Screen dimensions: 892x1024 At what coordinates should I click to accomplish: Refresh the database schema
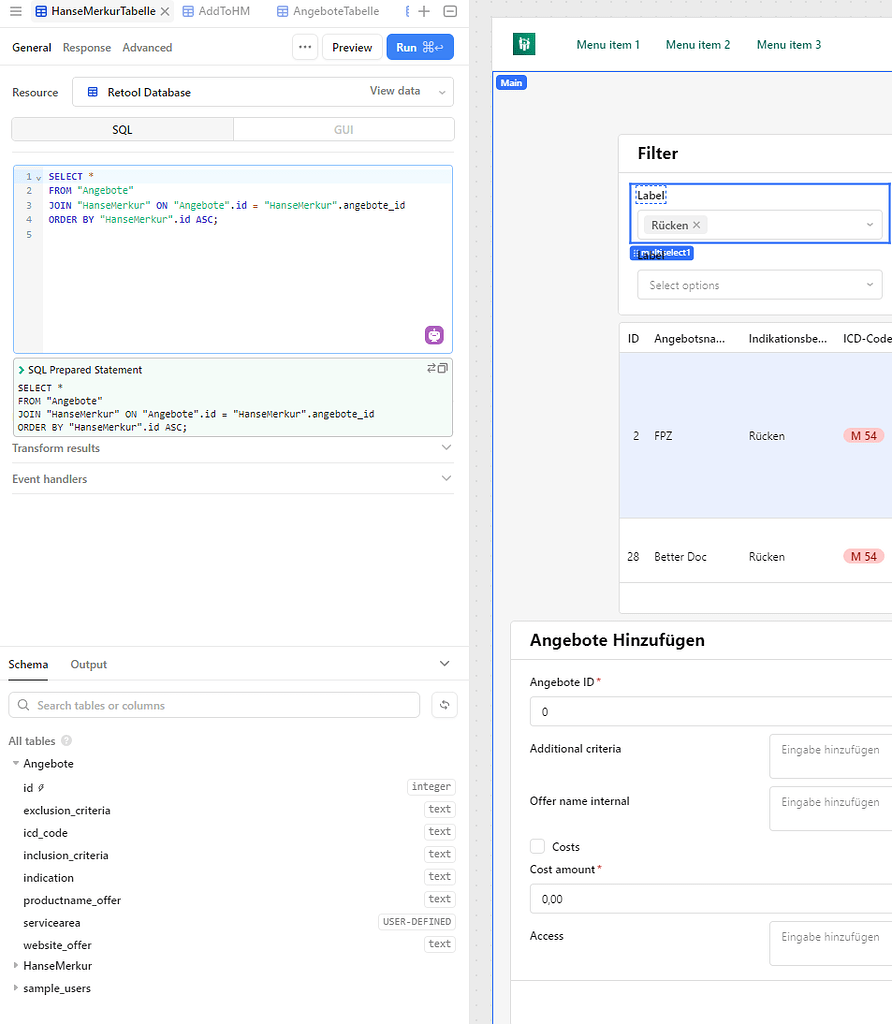[445, 705]
